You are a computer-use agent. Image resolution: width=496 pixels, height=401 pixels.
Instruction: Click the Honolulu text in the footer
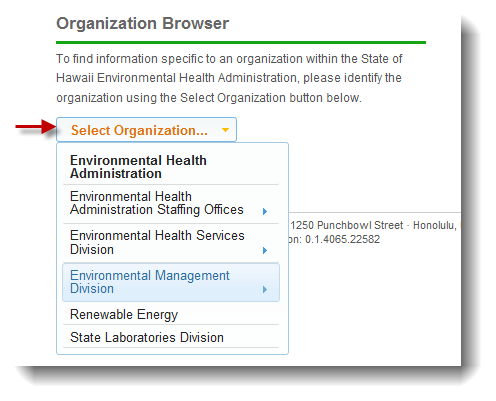[x=434, y=226]
